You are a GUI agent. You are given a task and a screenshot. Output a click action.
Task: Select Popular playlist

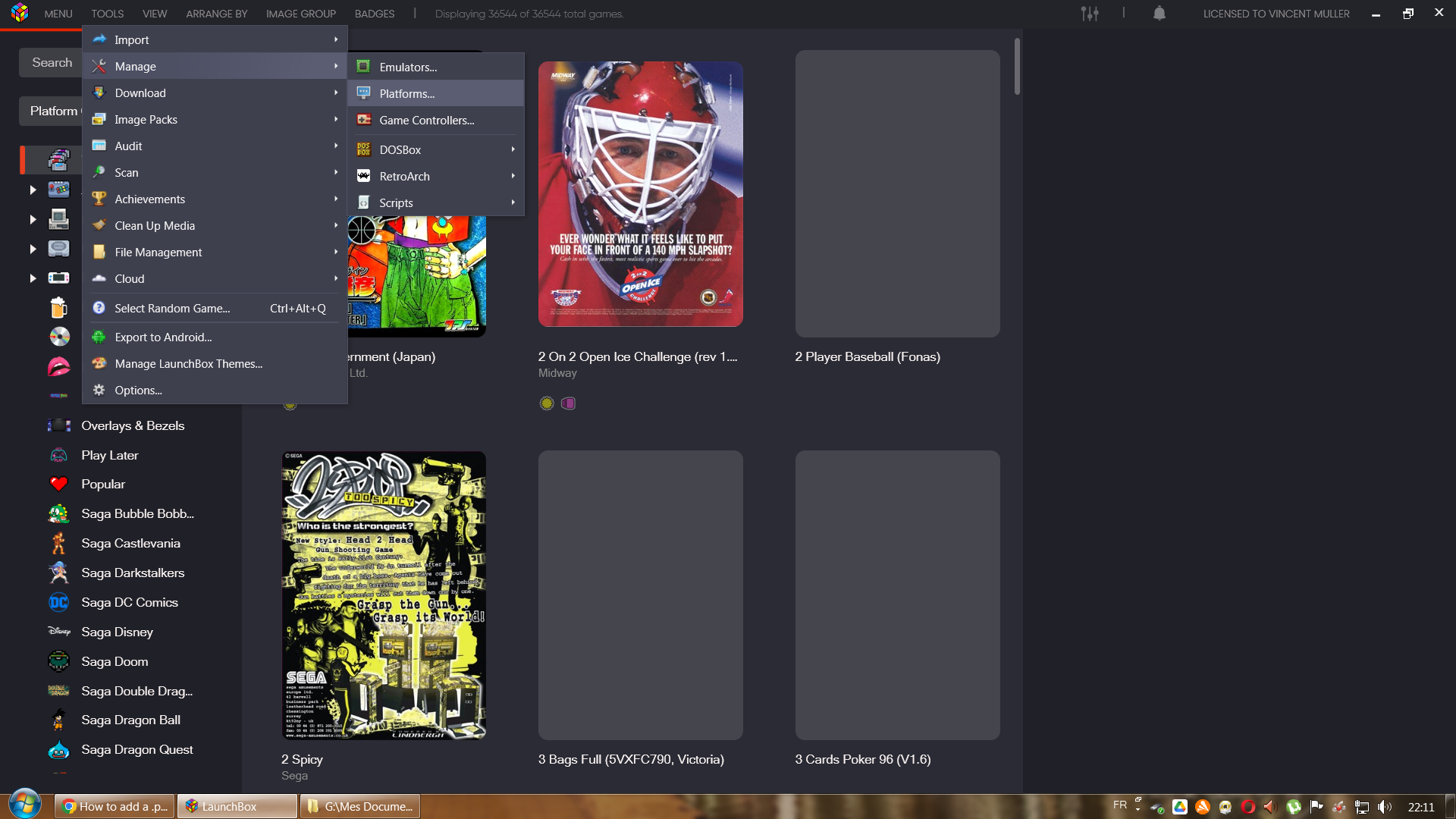103,484
